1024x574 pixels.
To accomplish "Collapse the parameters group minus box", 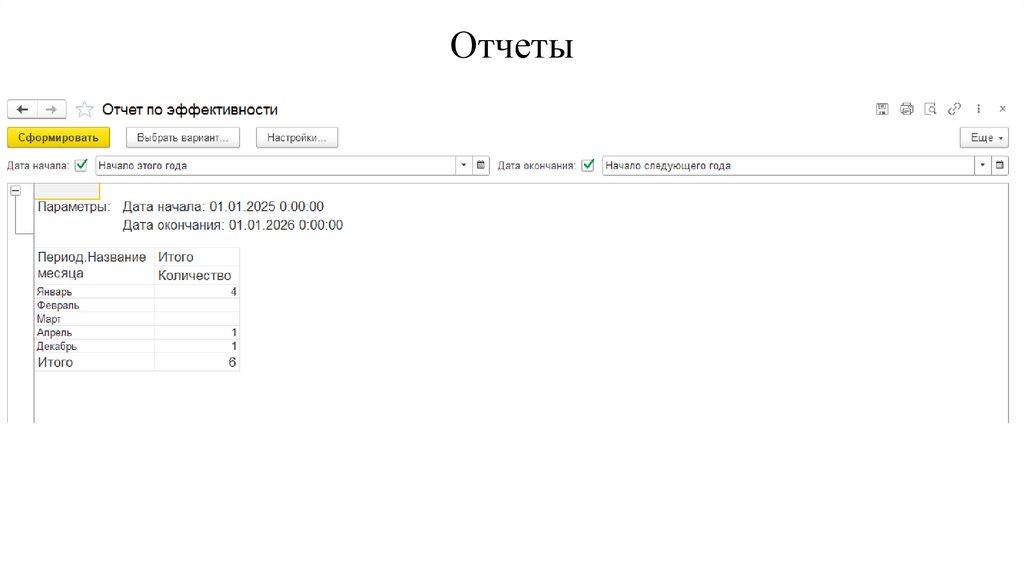I will coord(16,191).
